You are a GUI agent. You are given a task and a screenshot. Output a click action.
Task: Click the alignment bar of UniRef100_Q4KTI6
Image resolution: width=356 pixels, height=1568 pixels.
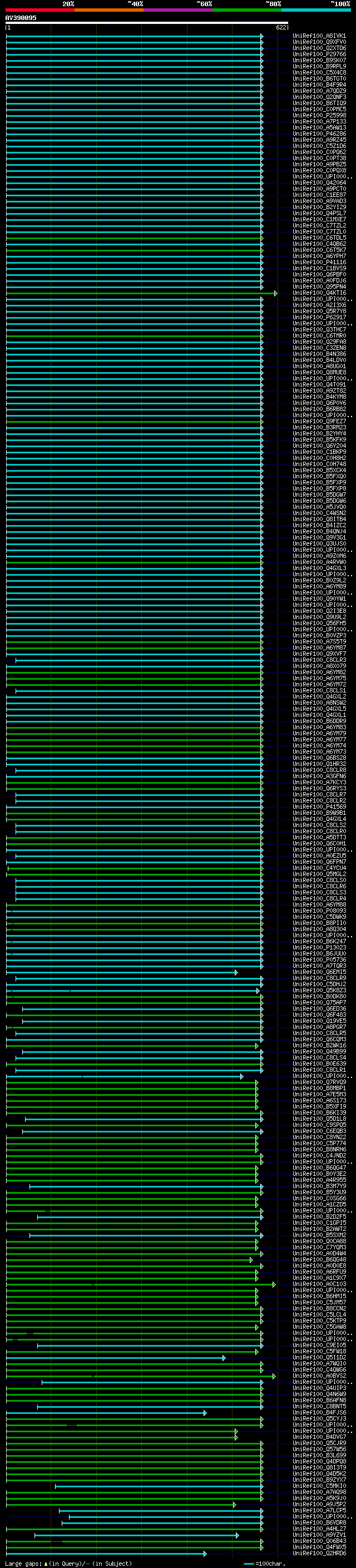141,293
